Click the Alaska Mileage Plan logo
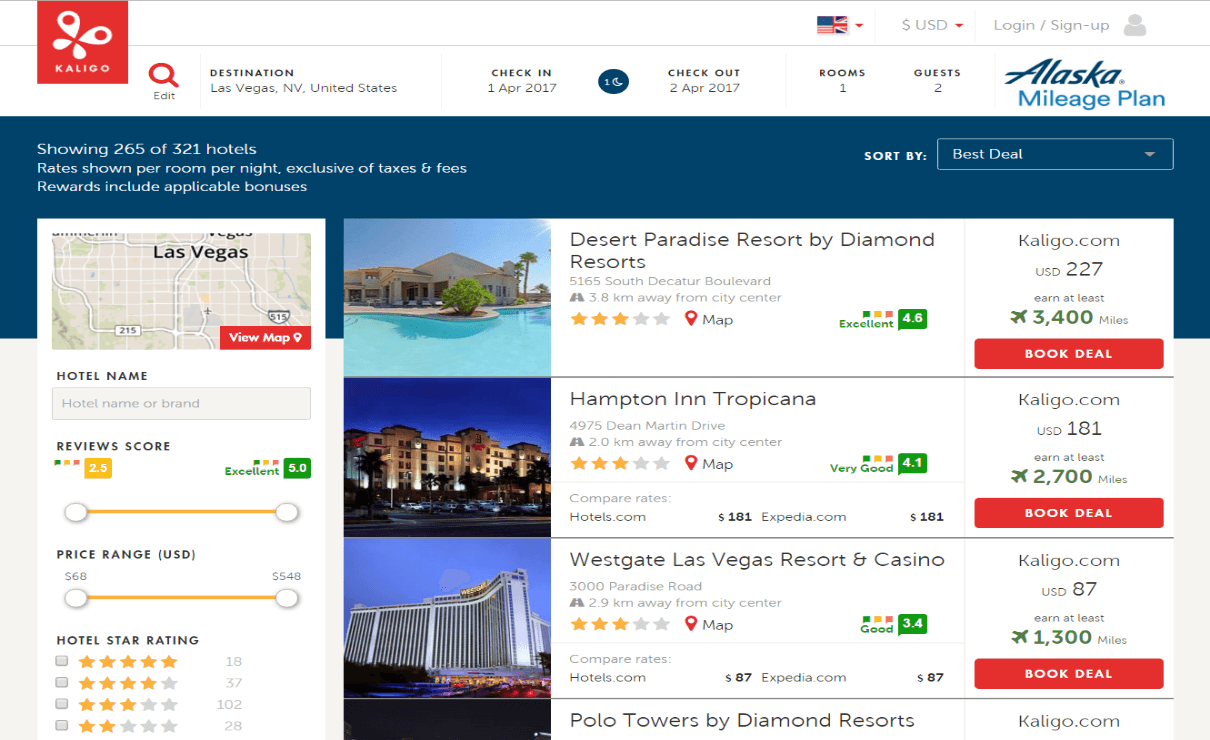Image resolution: width=1210 pixels, height=740 pixels. pos(1084,84)
